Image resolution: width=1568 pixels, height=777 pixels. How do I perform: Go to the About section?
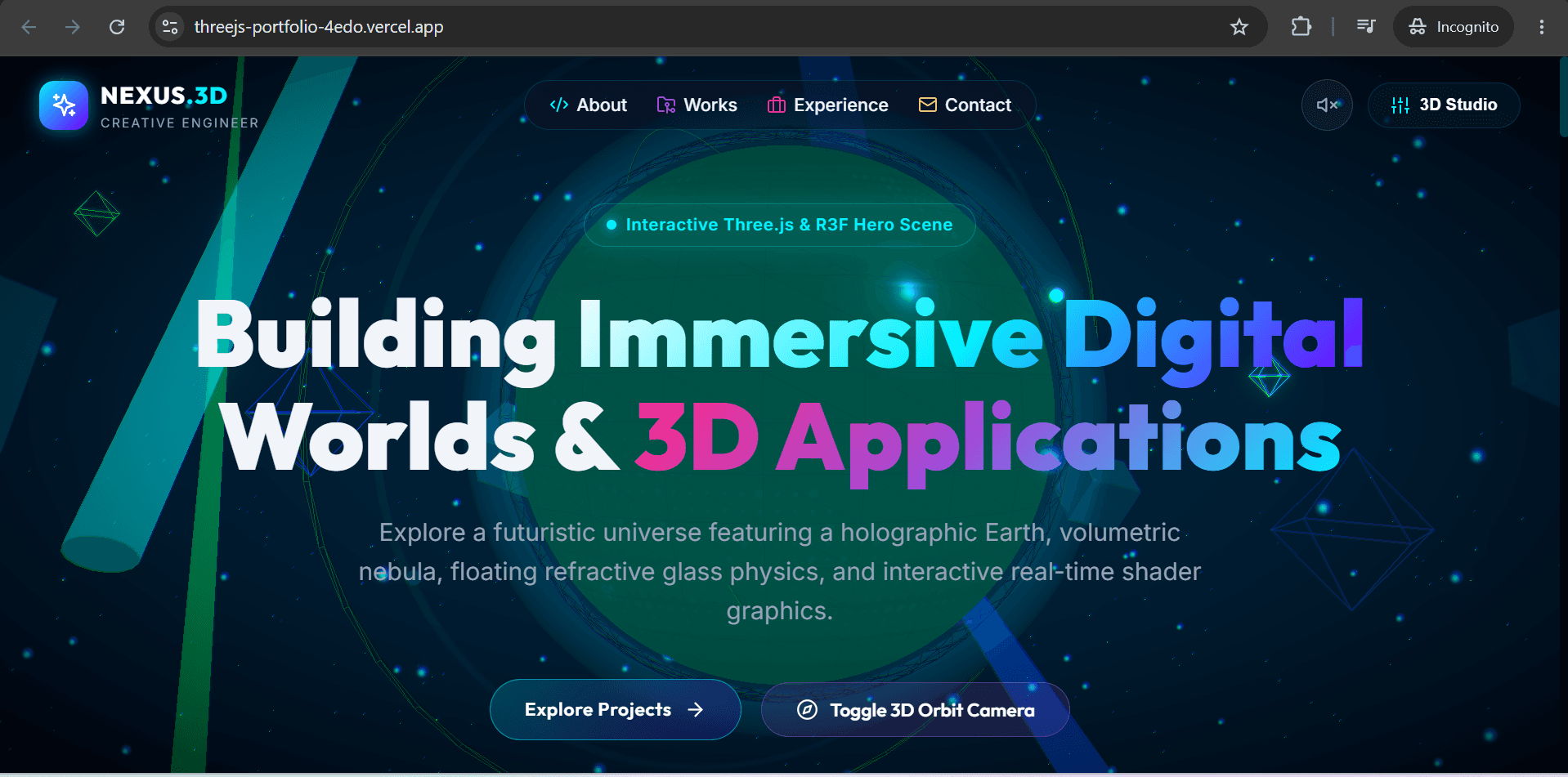click(588, 105)
